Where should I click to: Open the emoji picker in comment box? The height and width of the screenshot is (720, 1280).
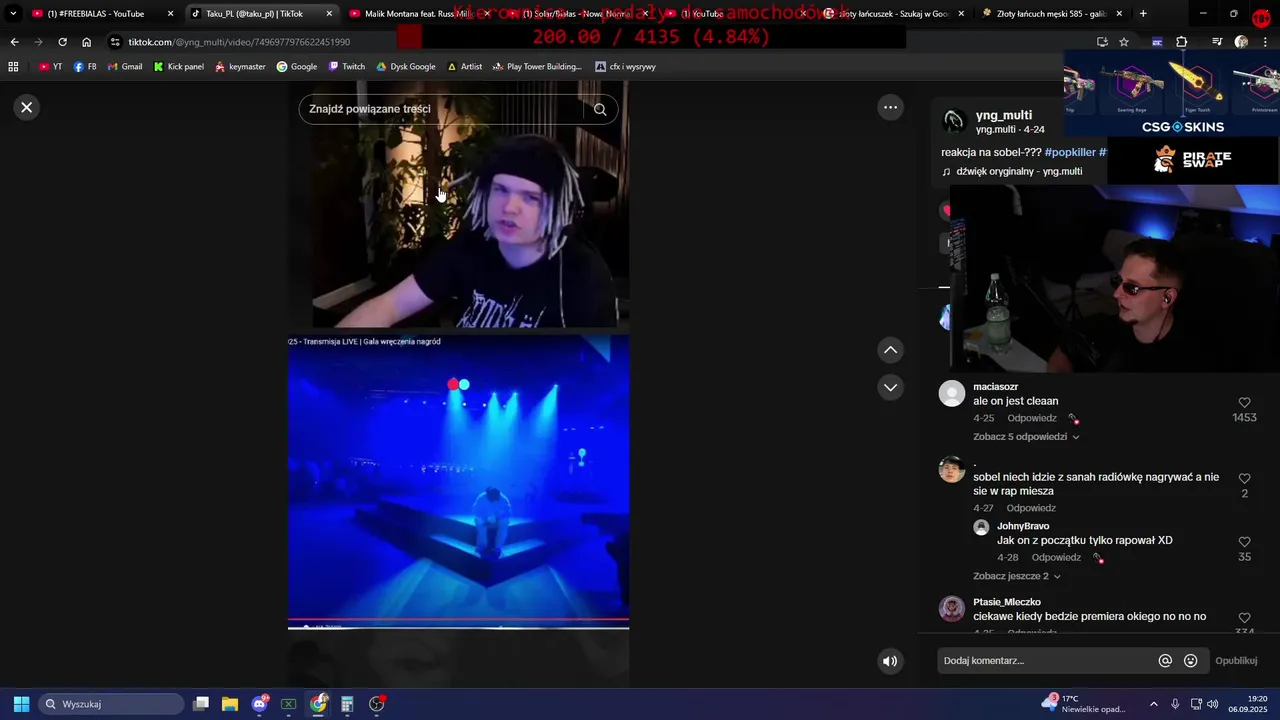pyautogui.click(x=1190, y=661)
